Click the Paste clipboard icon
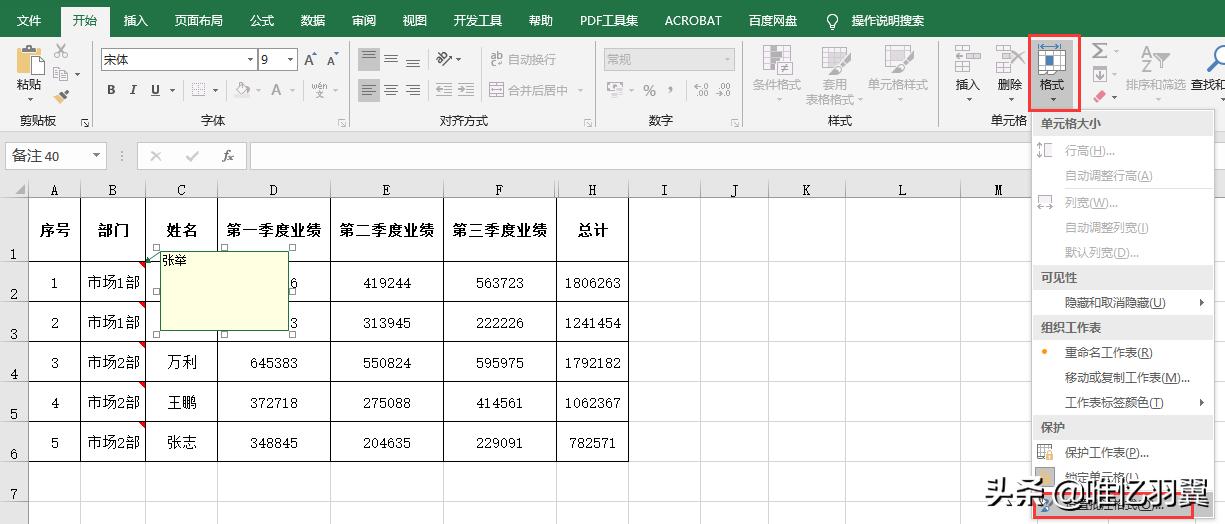The image size is (1225, 524). tap(29, 59)
